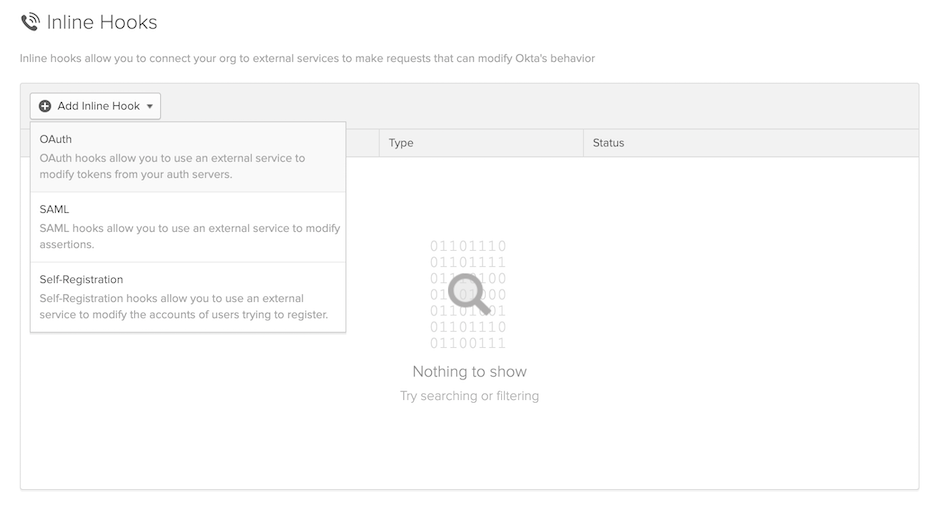Click the plus icon on Add Inline Hook
942x517 pixels.
pyautogui.click(x=45, y=106)
